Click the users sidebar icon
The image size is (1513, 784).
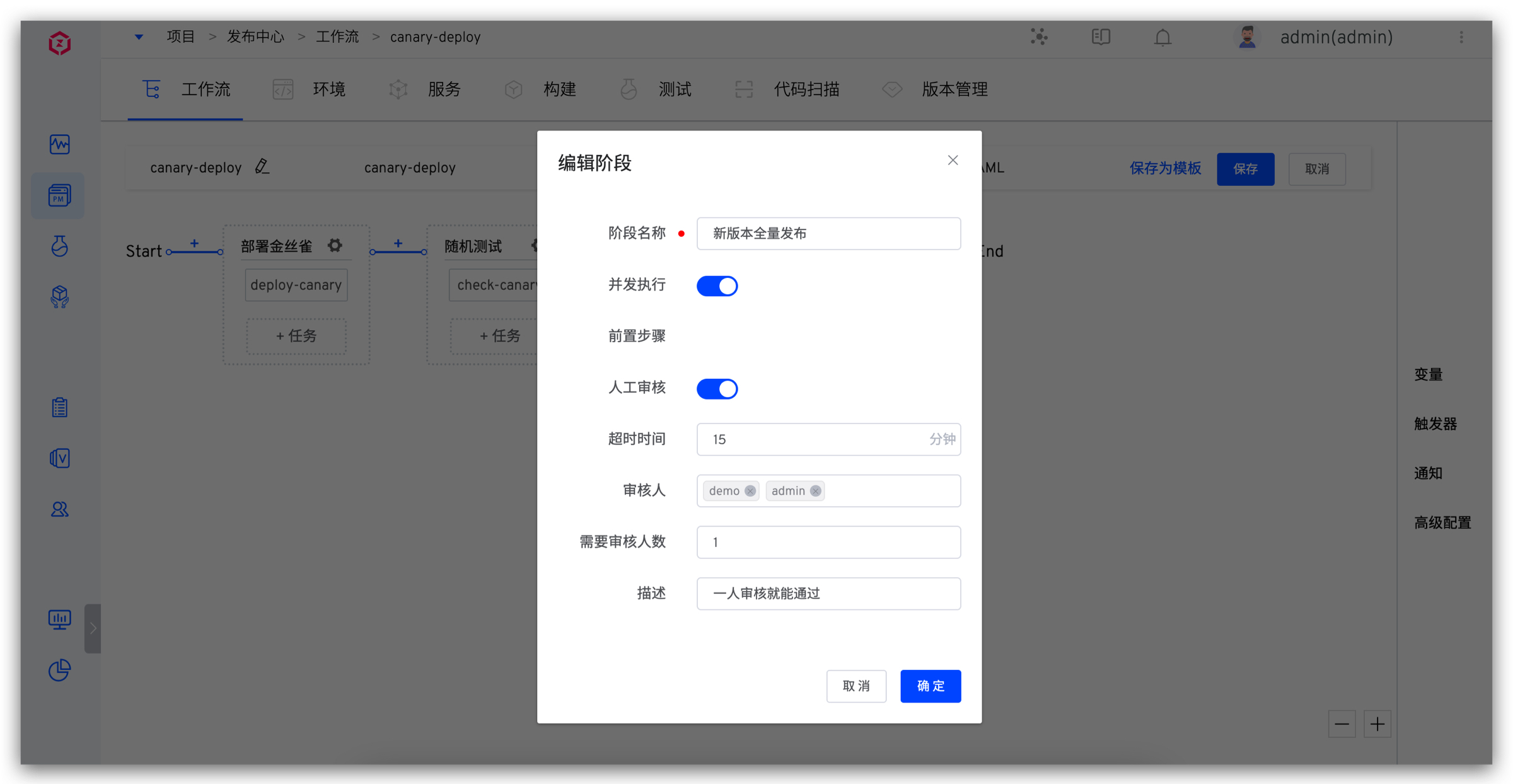coord(59,509)
